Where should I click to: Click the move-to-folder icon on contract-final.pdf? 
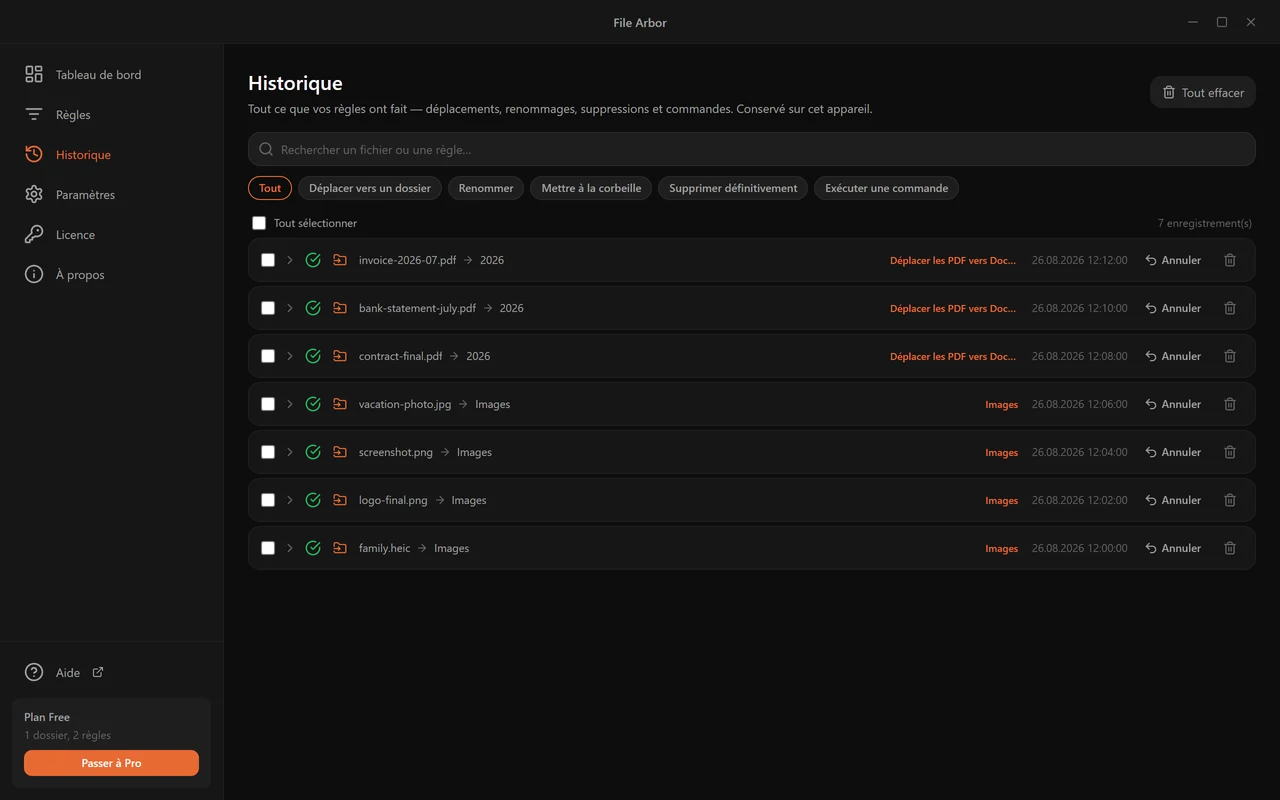pyautogui.click(x=340, y=356)
